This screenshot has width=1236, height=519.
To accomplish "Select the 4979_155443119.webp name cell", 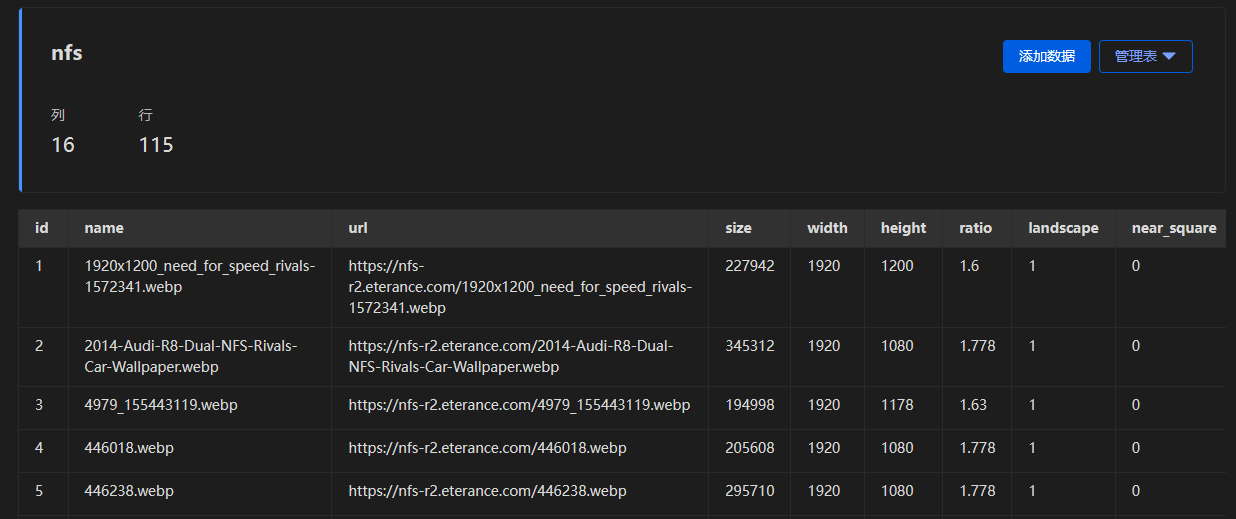I will point(161,405).
